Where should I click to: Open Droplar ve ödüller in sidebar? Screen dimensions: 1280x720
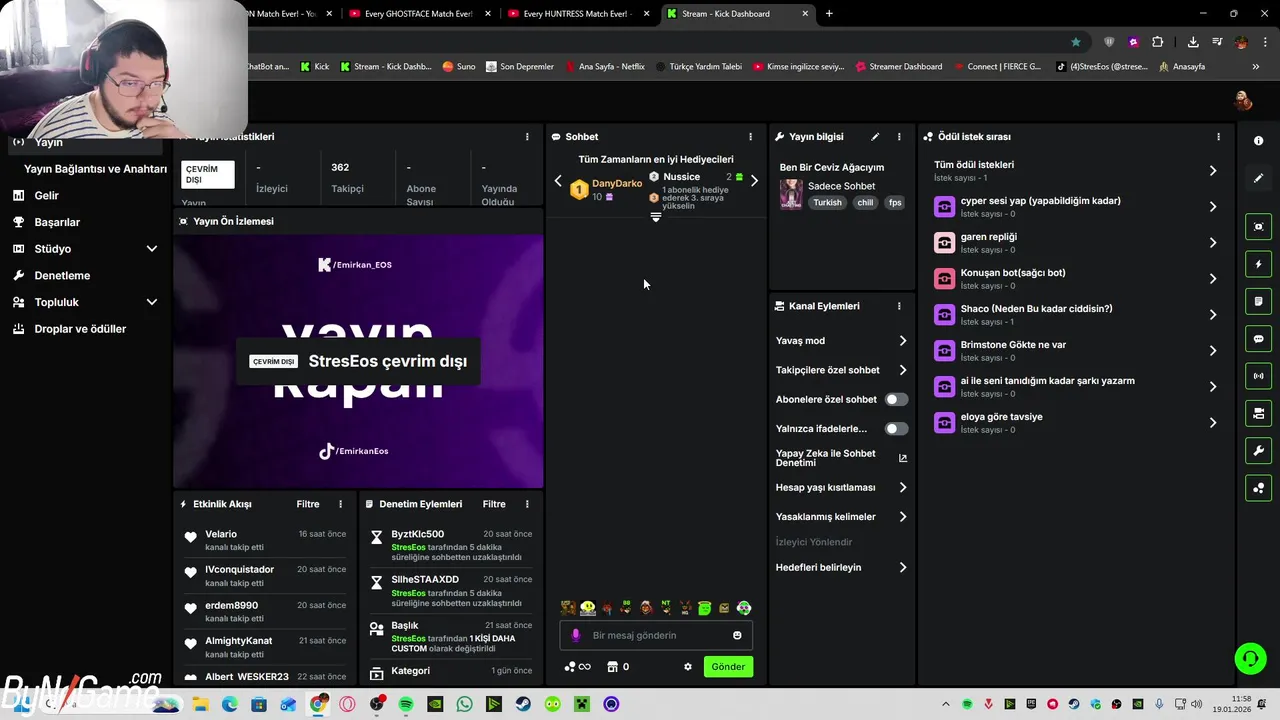coord(80,329)
